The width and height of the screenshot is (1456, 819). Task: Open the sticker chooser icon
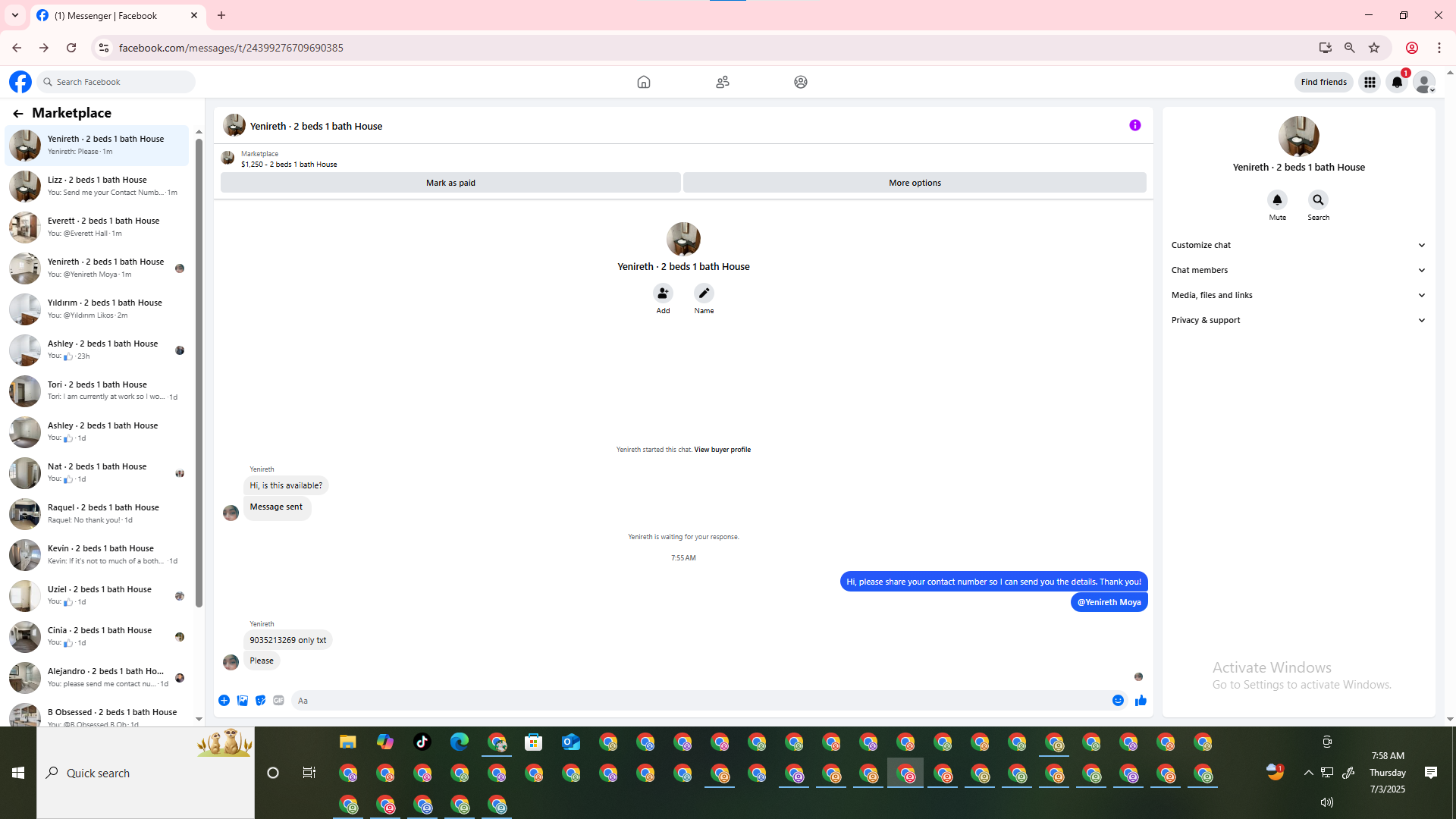260,701
